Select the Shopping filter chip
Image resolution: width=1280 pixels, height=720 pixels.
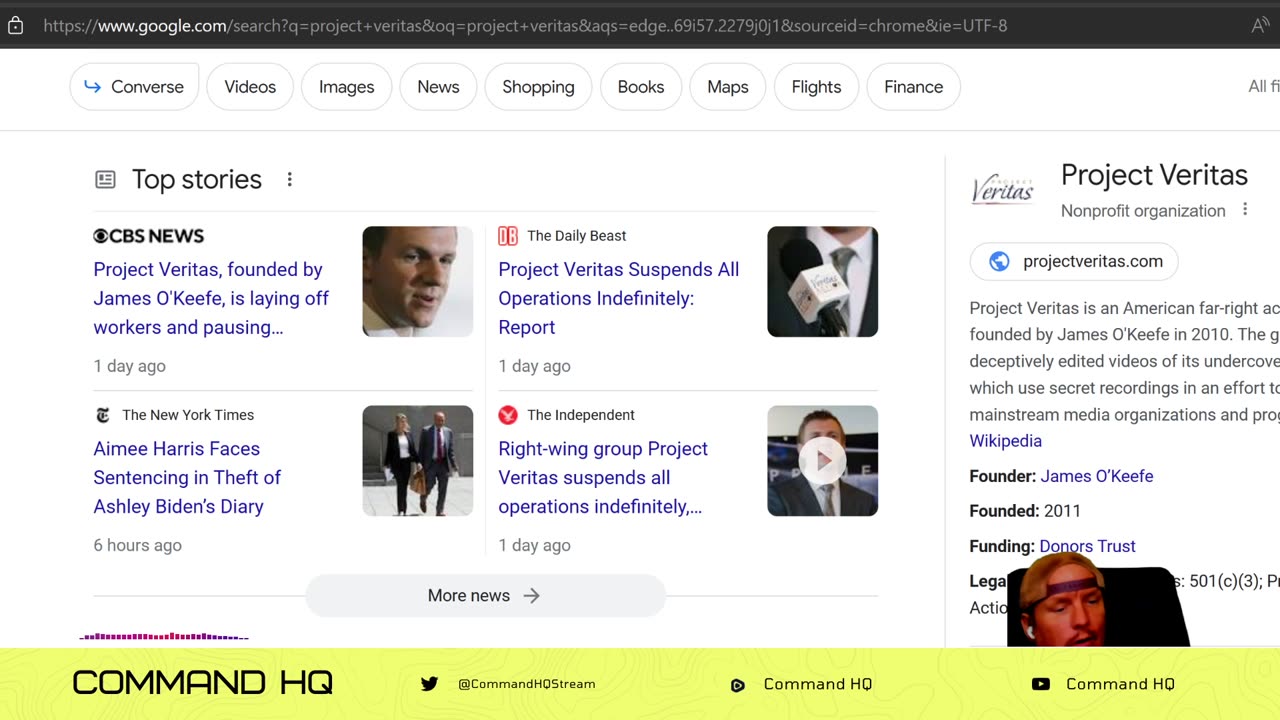click(538, 87)
